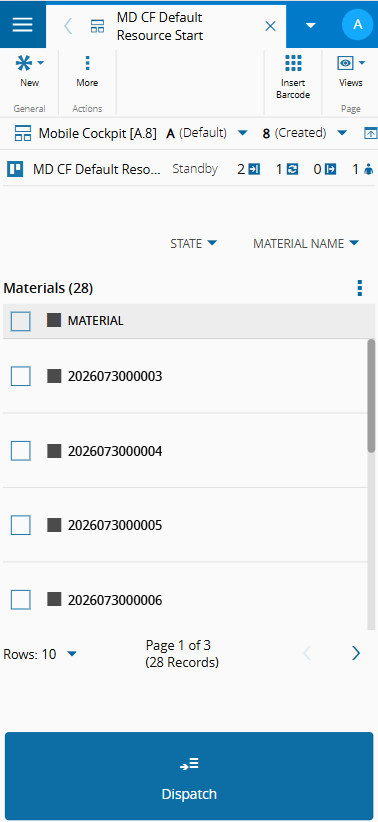Go to next page of materials
The height and width of the screenshot is (822, 378).
click(356, 653)
